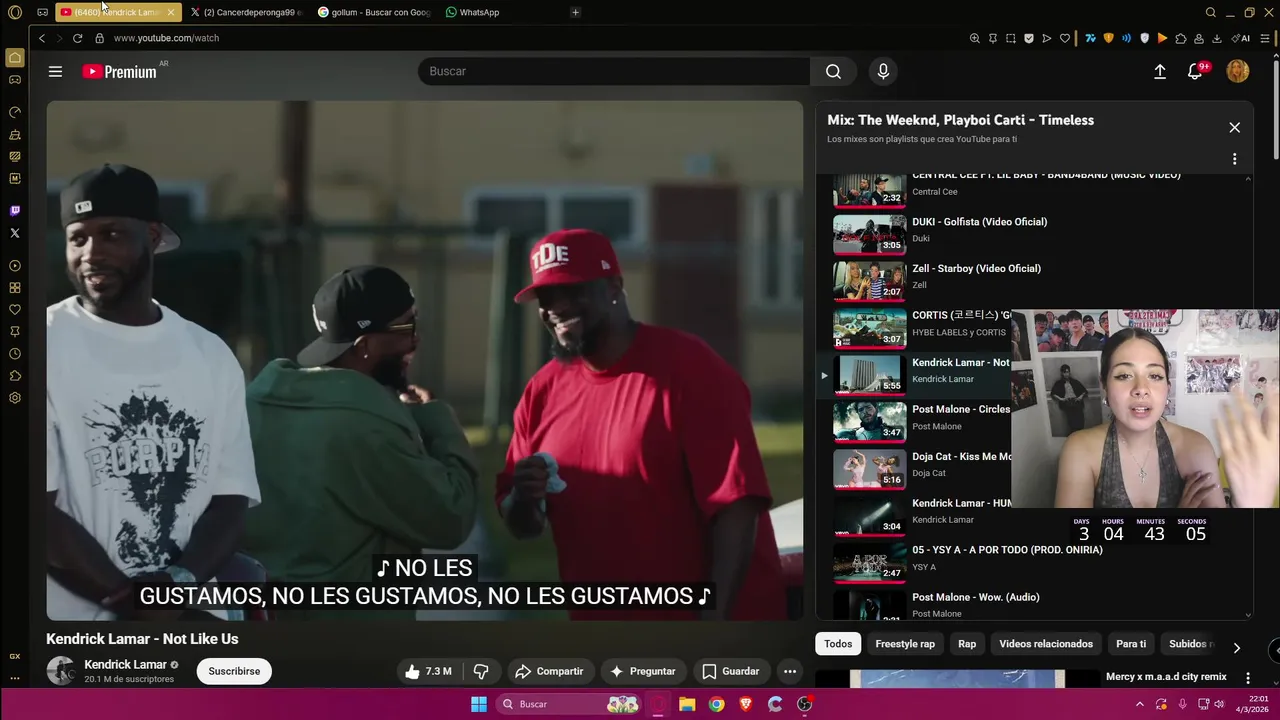Close the Mix playlist panel
Viewport: 1280px width, 720px height.
(x=1234, y=127)
